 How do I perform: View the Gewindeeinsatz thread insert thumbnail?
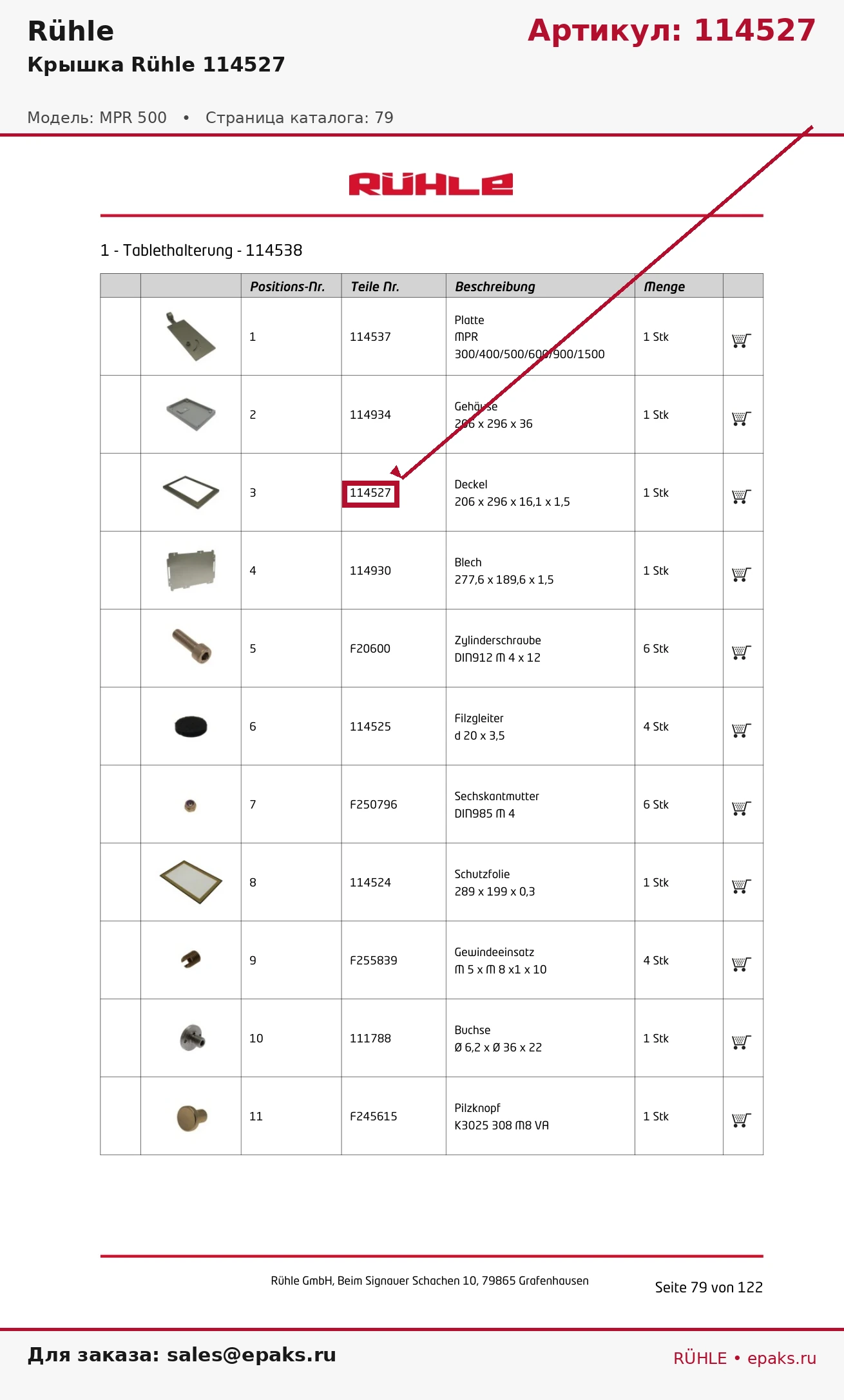coord(191,959)
